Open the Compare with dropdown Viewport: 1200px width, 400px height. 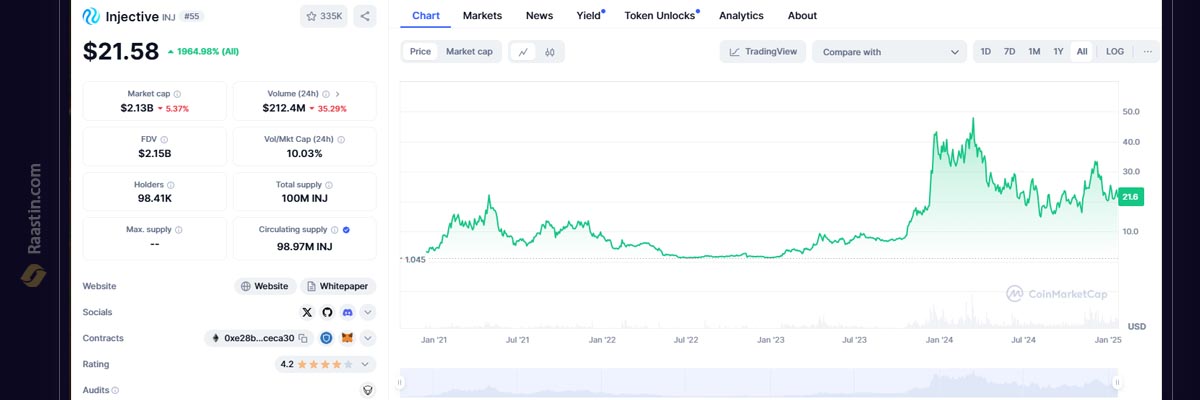click(x=889, y=52)
